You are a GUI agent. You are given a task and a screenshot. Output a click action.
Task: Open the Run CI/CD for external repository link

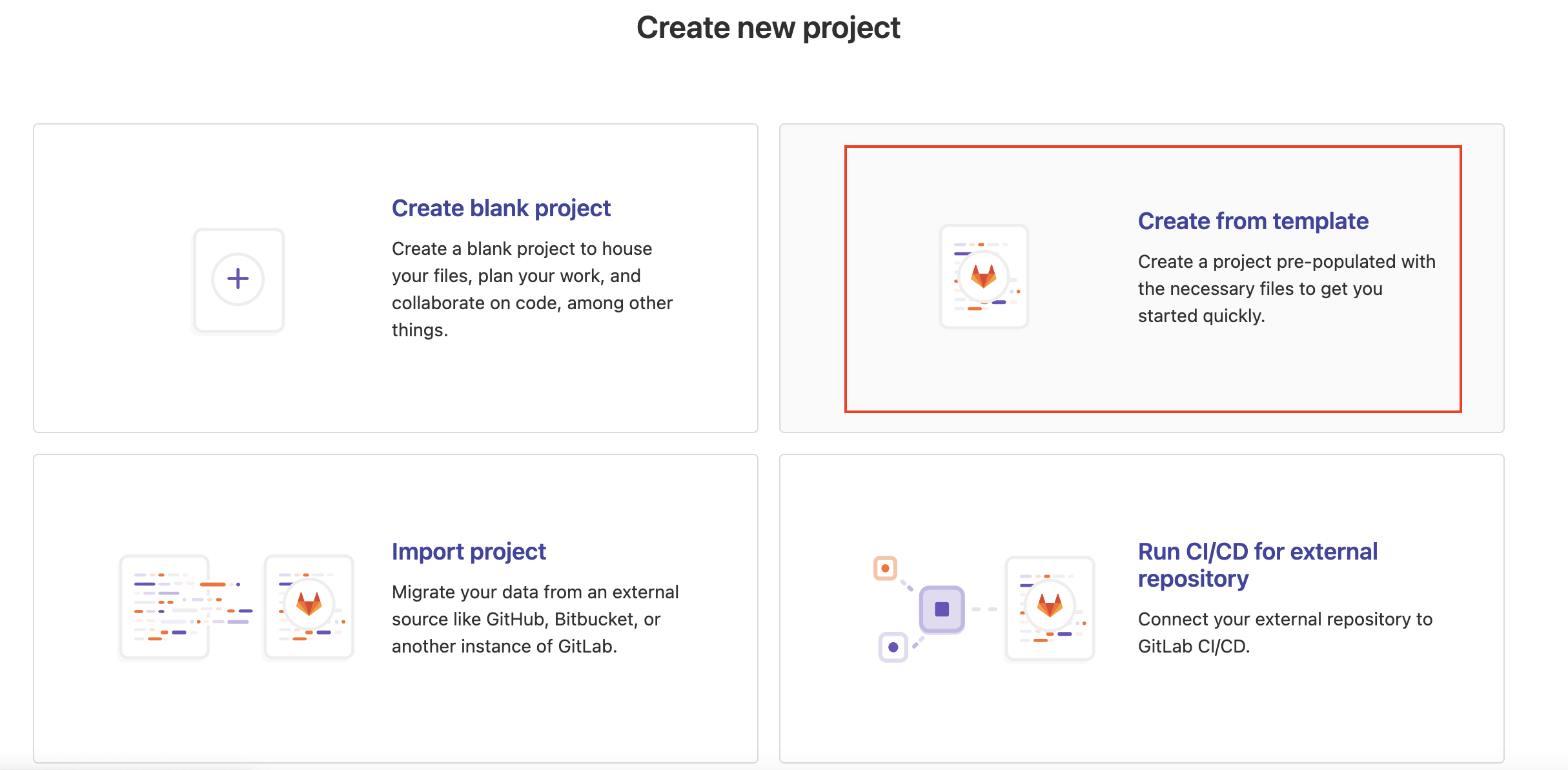(1257, 564)
